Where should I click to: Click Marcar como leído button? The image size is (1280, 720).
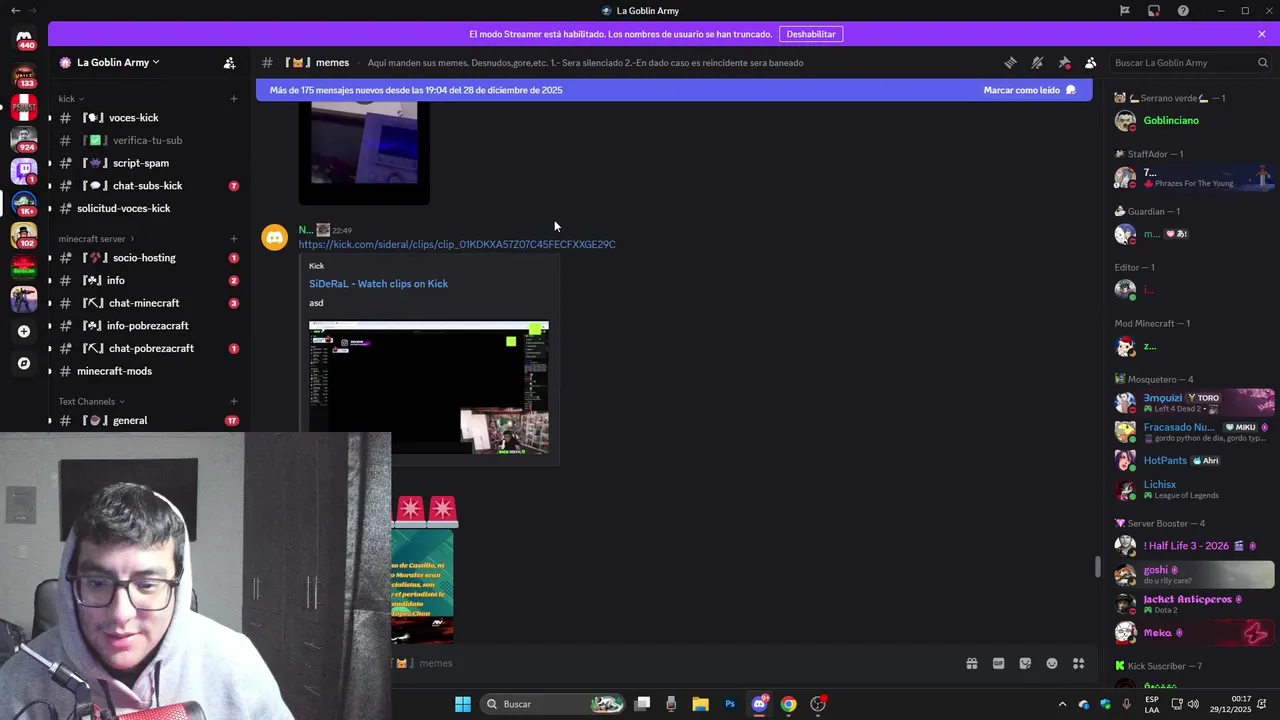coord(1029,90)
